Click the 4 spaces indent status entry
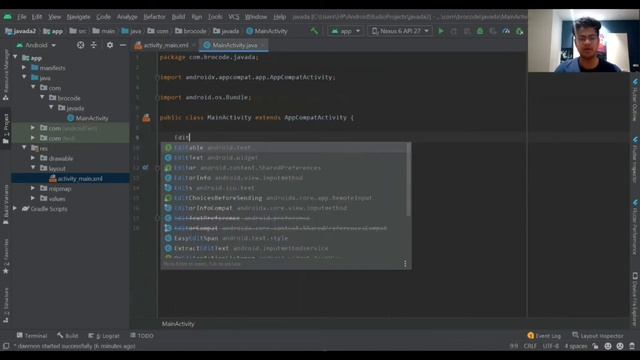This screenshot has width=640, height=360. pos(576,346)
